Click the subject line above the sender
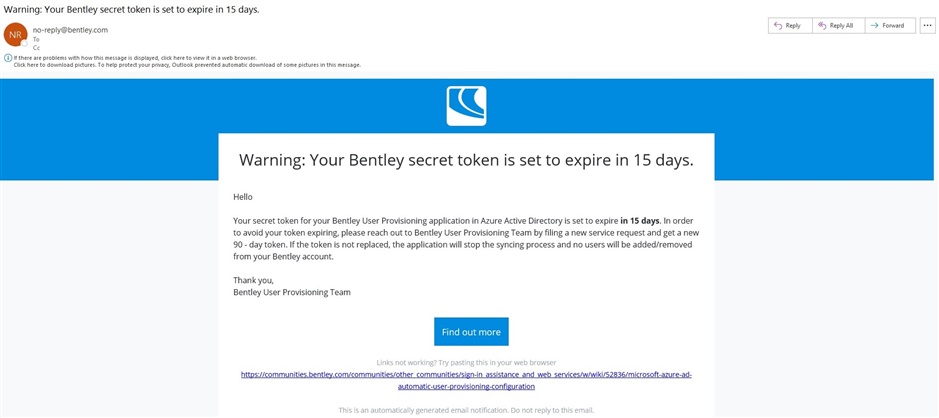This screenshot has width=939, height=418. 132,10
